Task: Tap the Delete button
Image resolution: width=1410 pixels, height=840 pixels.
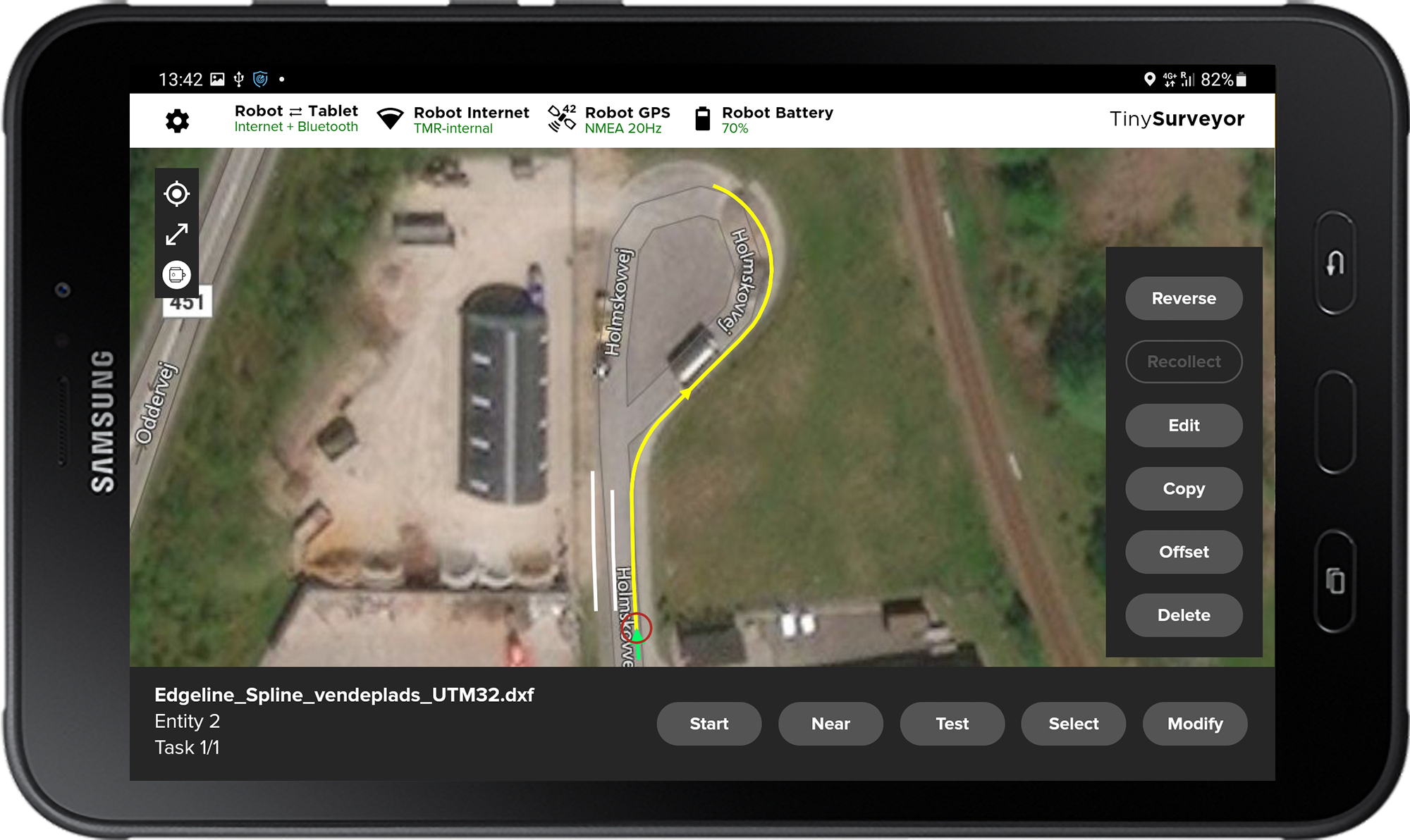Action: click(x=1183, y=615)
